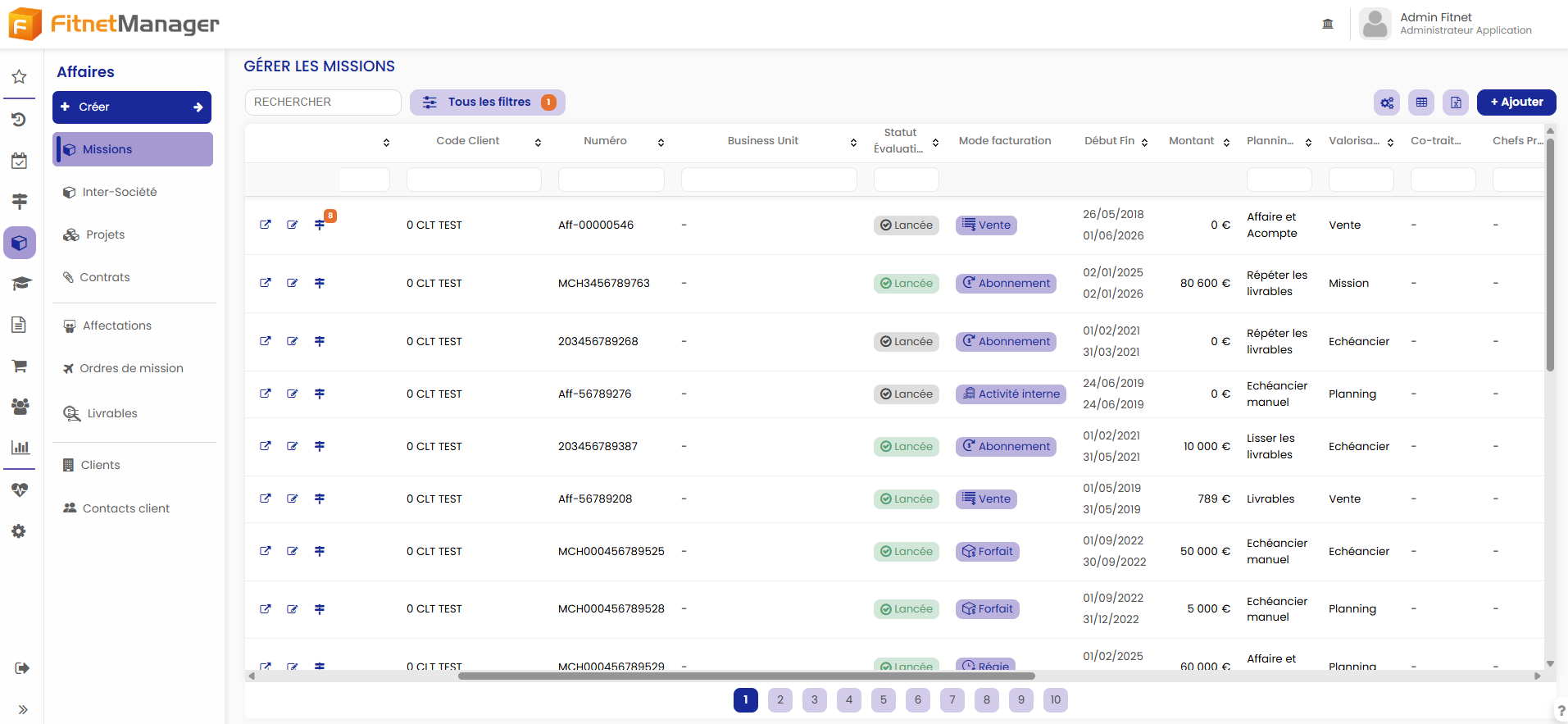This screenshot has width=1568, height=724.
Task: Export missions to Excel icon
Action: click(x=1456, y=102)
